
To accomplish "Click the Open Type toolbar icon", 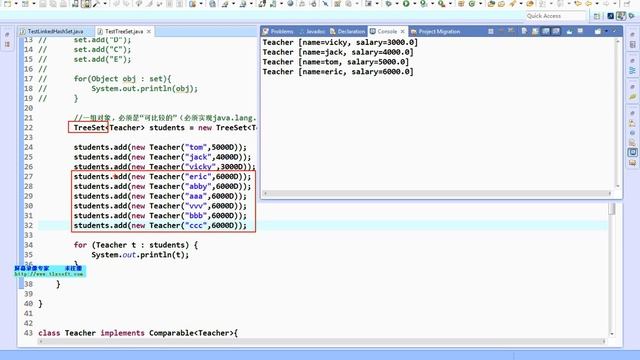I will [x=491, y=4].
